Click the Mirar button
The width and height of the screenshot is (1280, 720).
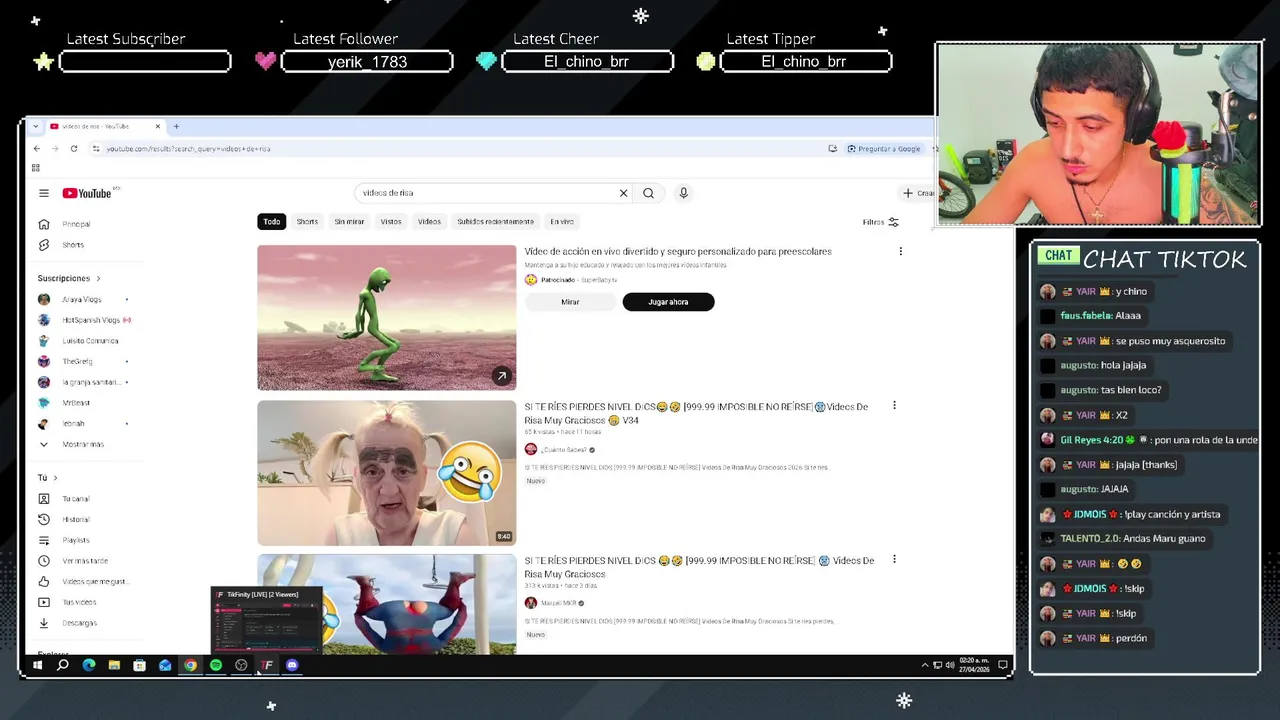click(x=570, y=302)
